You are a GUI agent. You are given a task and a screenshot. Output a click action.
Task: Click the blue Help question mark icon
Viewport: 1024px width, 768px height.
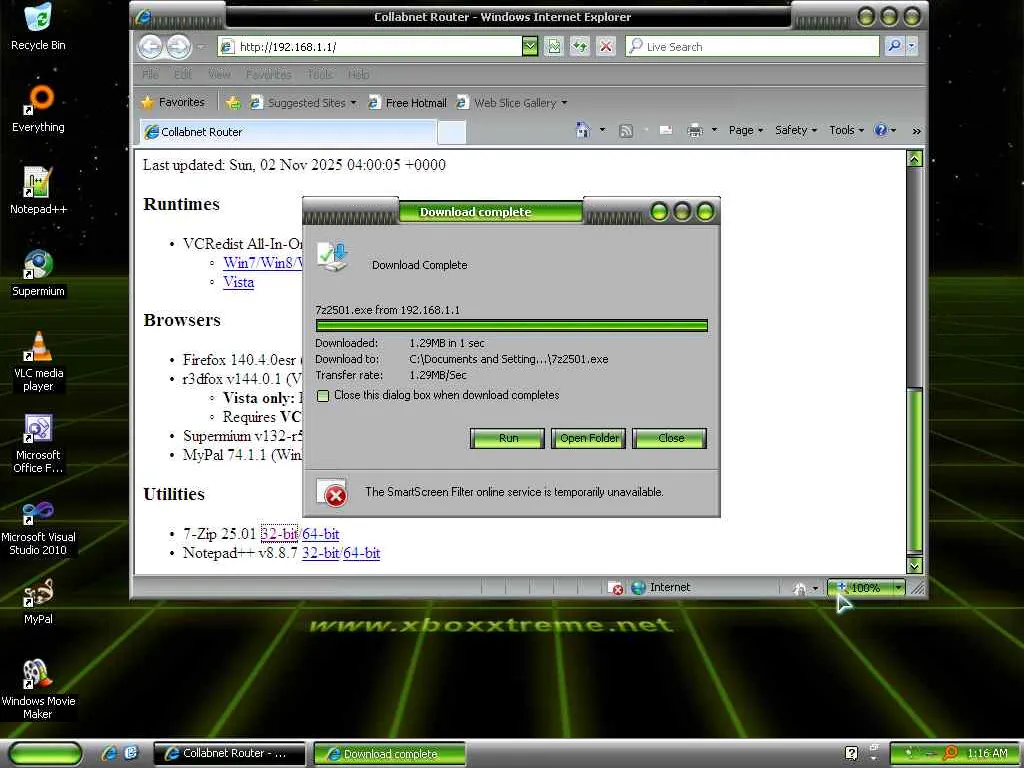pyautogui.click(x=881, y=130)
